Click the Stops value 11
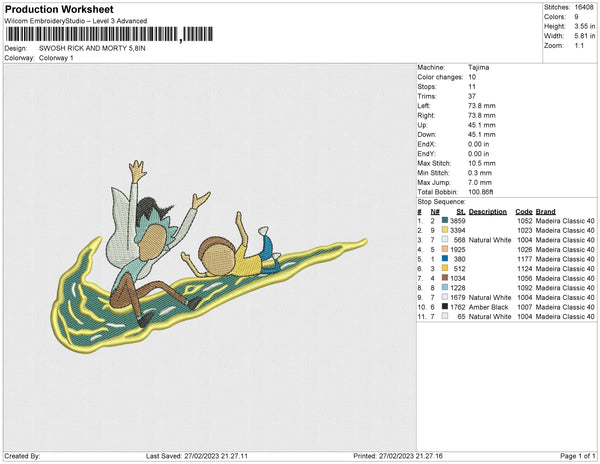Screen dimensions: 600x464 pos(471,86)
